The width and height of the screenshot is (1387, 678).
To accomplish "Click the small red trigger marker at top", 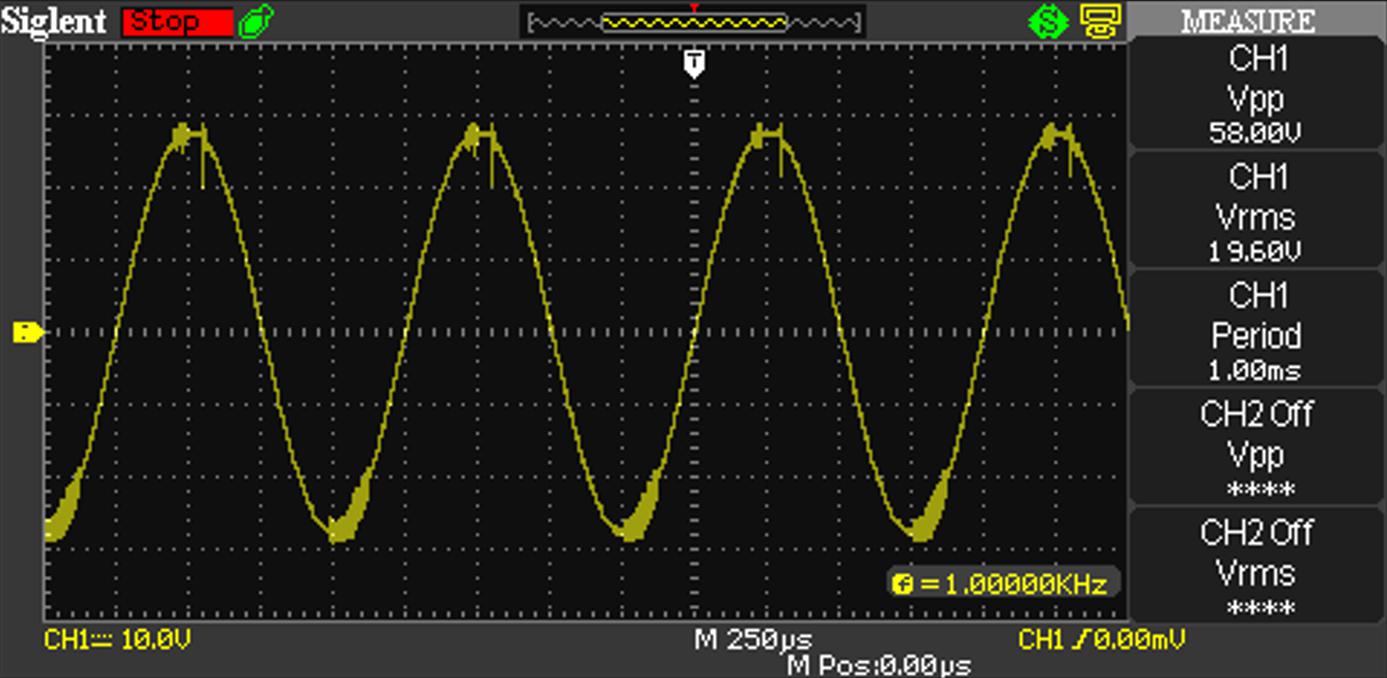I will (695, 7).
